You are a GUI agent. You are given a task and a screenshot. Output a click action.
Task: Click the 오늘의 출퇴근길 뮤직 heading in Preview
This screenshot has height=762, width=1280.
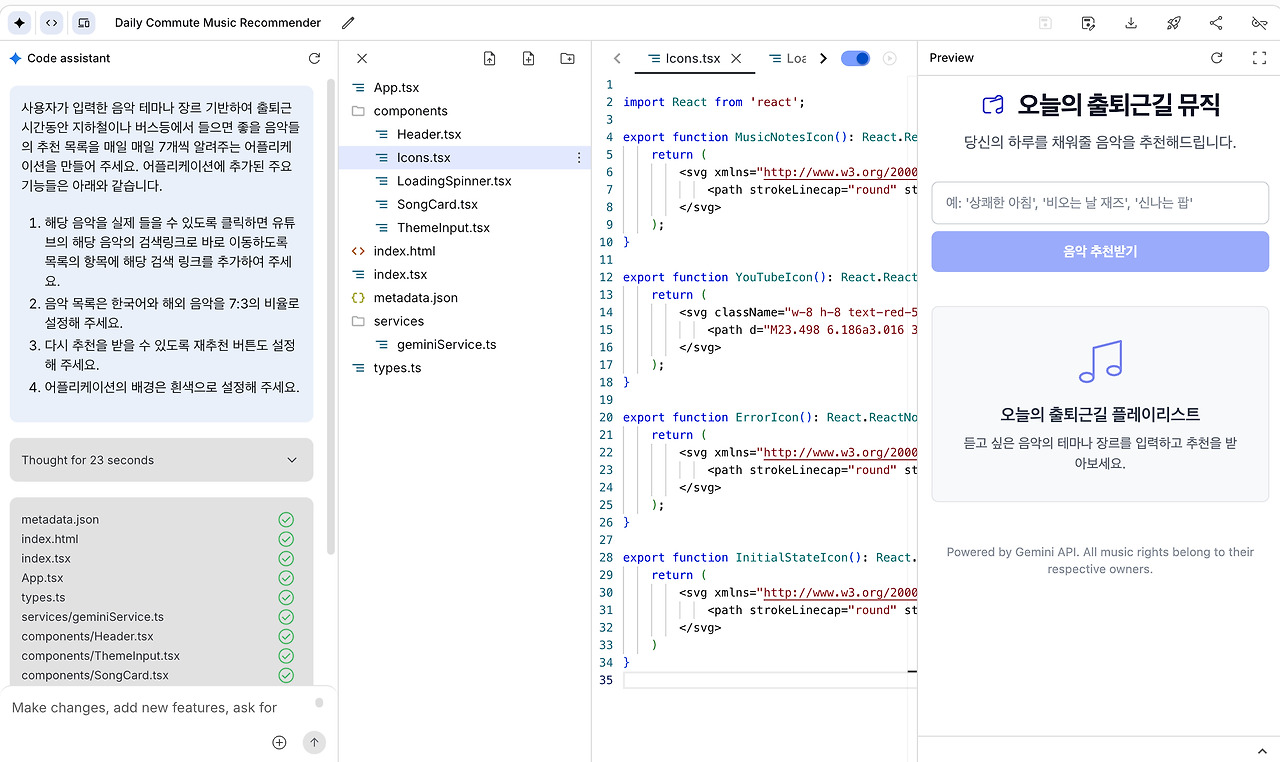point(1118,105)
